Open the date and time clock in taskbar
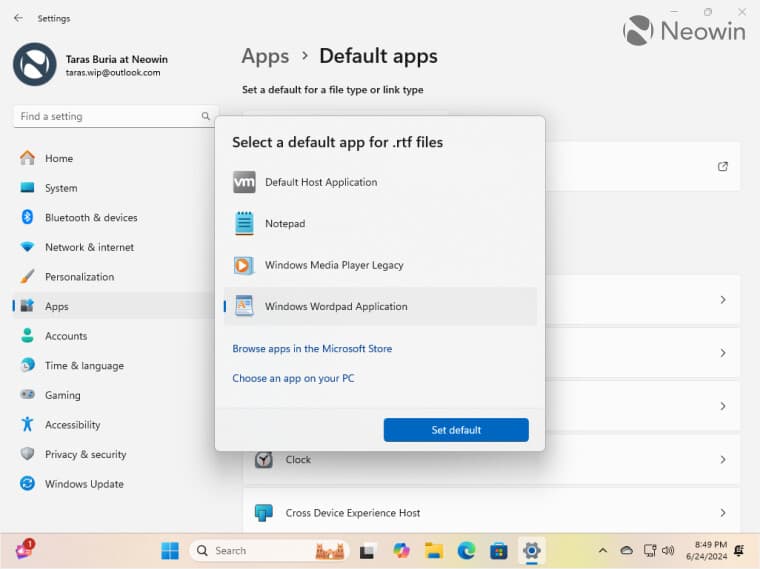 (x=707, y=551)
